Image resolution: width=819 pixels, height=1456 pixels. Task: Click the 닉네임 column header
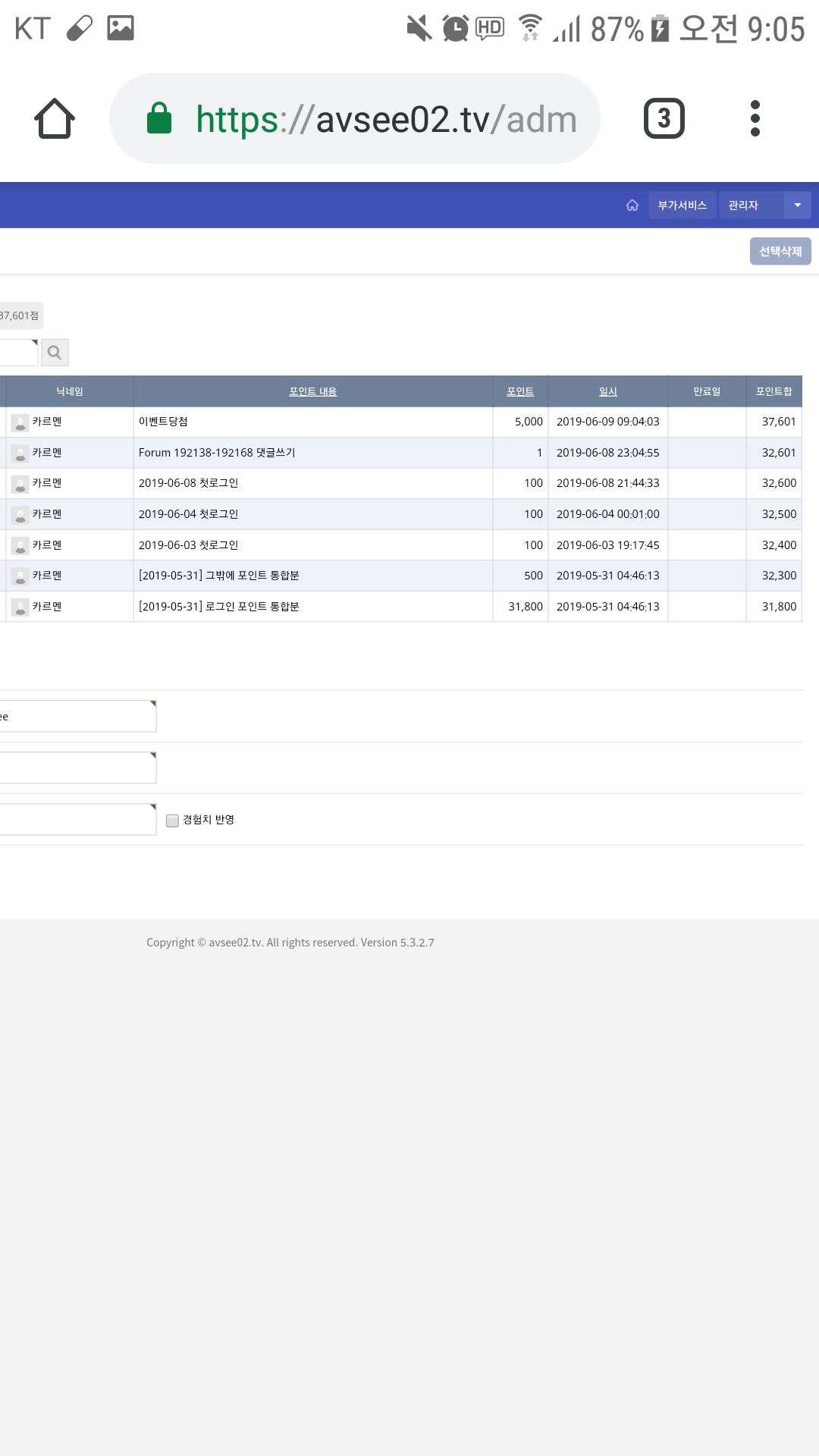pyautogui.click(x=70, y=391)
